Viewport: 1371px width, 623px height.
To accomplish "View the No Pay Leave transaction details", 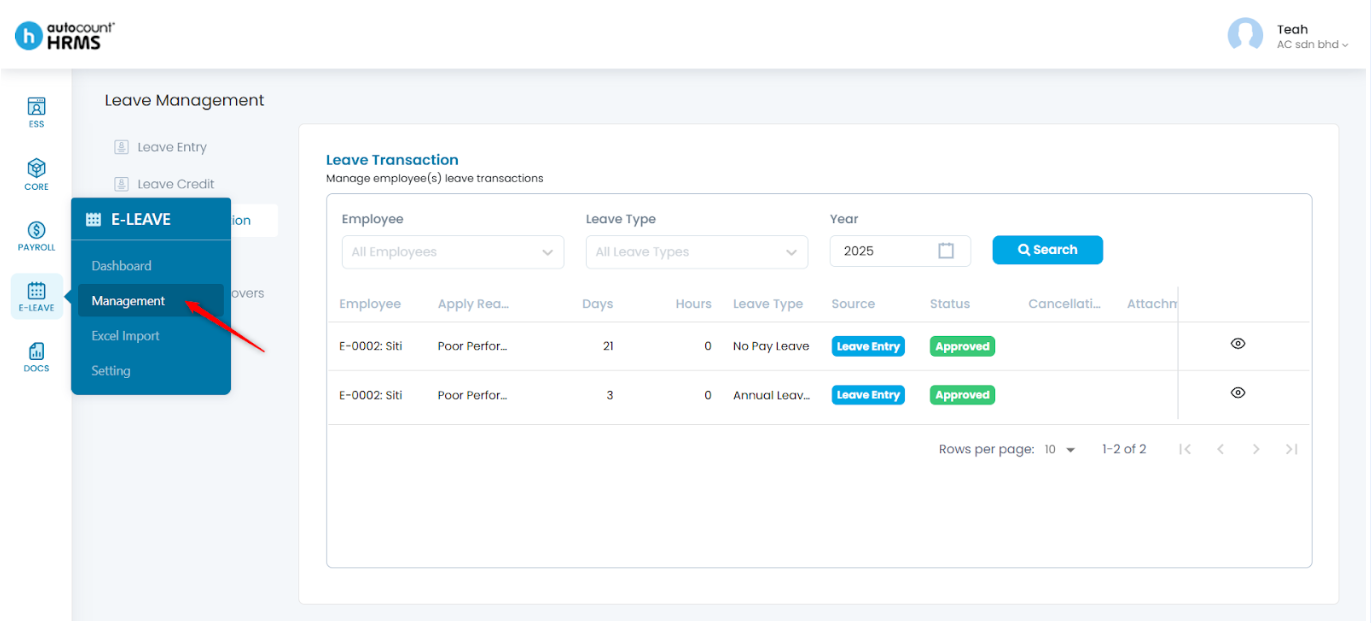I will pyautogui.click(x=1237, y=344).
